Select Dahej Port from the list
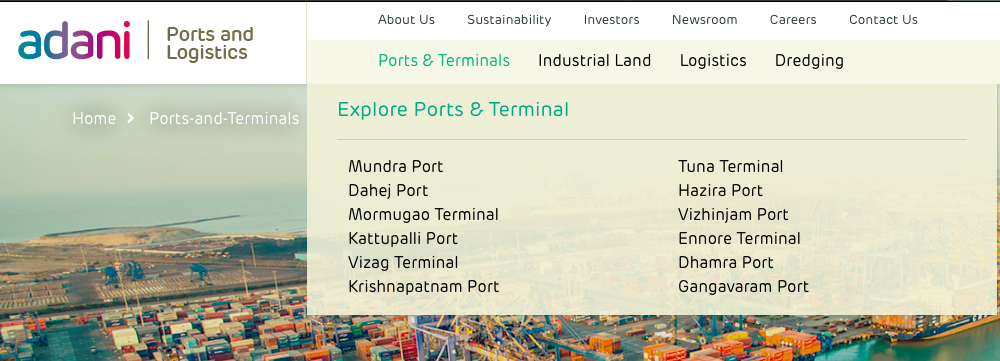The image size is (1000, 361). [388, 191]
